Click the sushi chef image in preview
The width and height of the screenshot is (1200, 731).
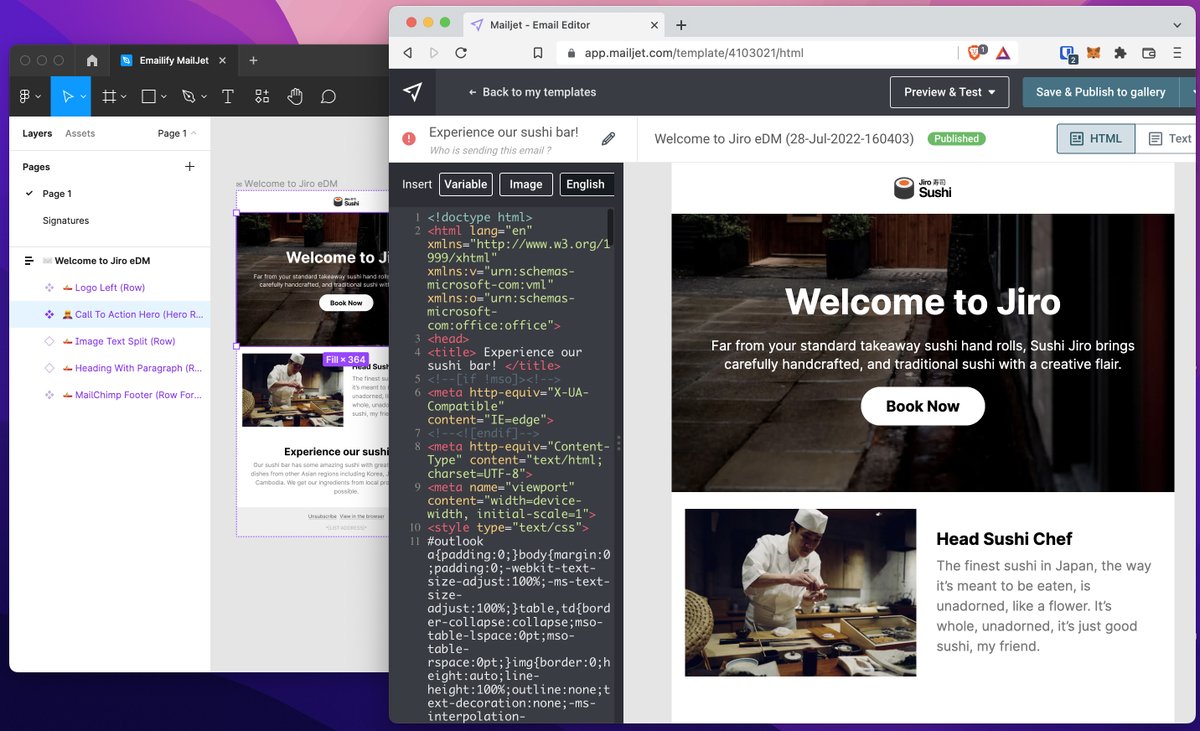pos(800,593)
